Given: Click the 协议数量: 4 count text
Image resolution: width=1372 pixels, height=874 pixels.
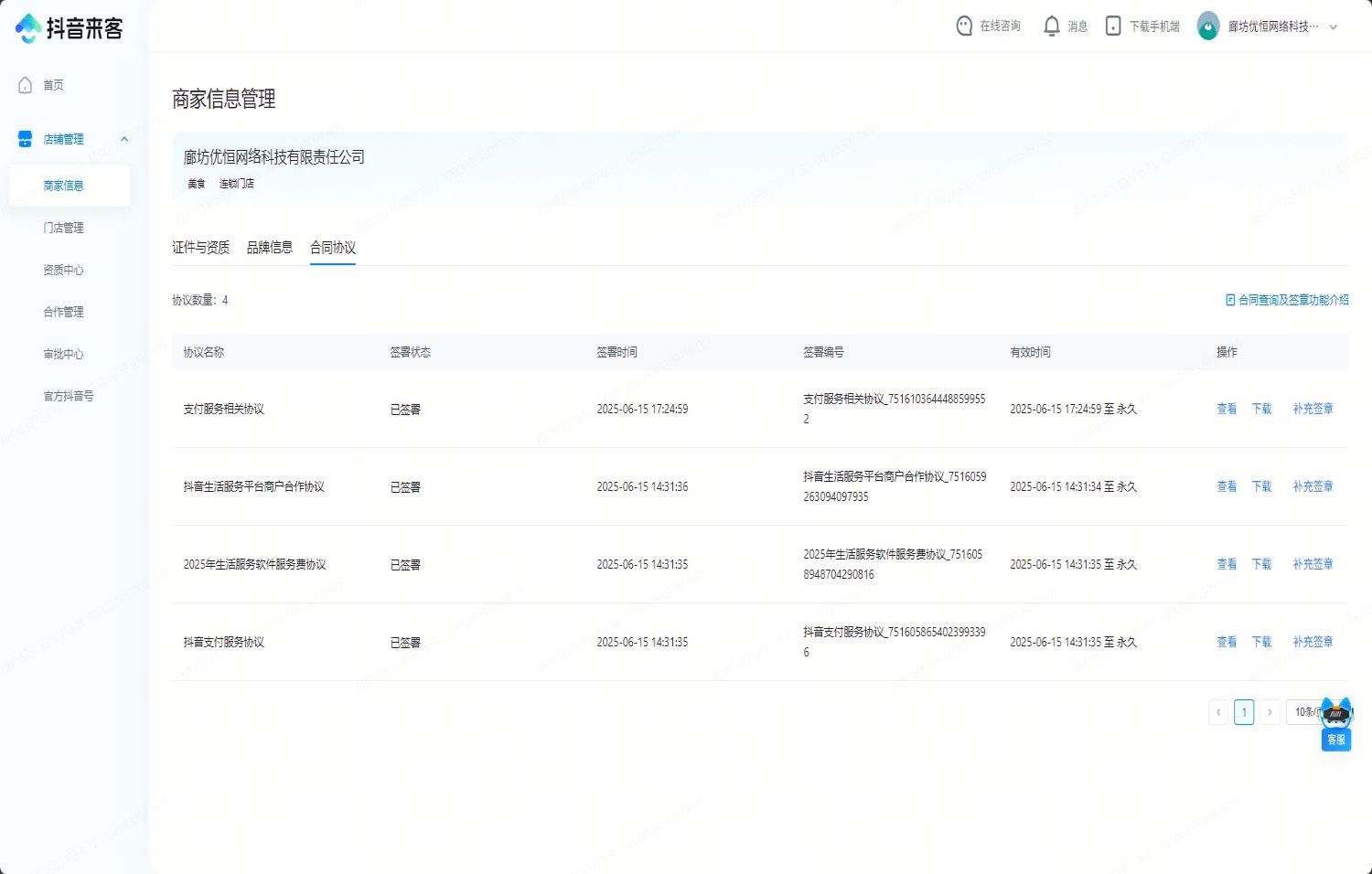Looking at the screenshot, I should click(200, 300).
